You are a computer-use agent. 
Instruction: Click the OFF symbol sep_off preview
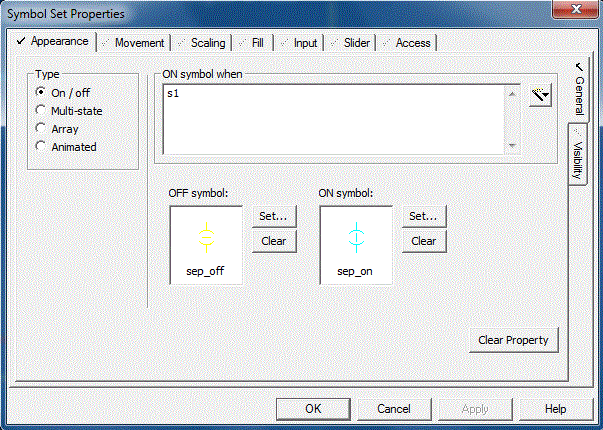coord(206,245)
